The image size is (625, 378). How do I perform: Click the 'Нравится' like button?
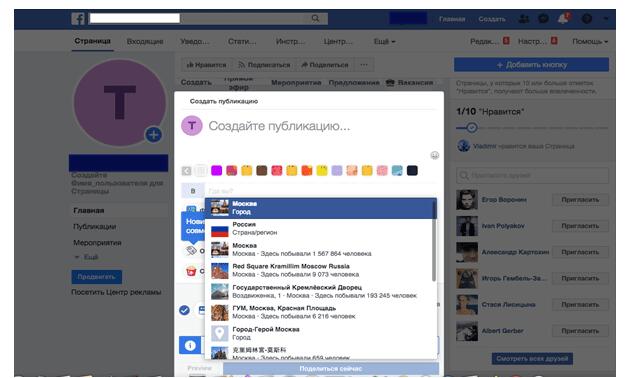point(206,65)
